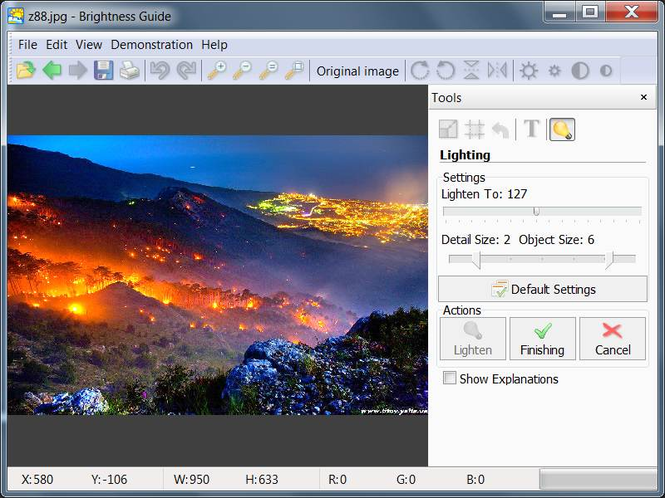Open the View menu
The width and height of the screenshot is (665, 498).
click(x=89, y=45)
